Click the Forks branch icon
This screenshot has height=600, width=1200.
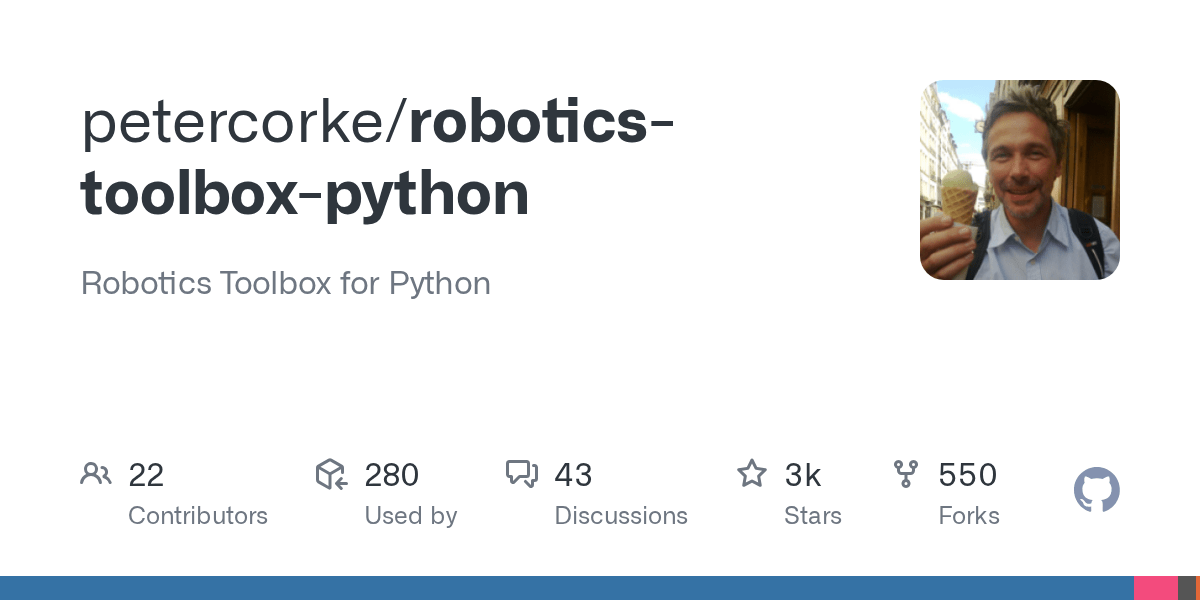906,474
